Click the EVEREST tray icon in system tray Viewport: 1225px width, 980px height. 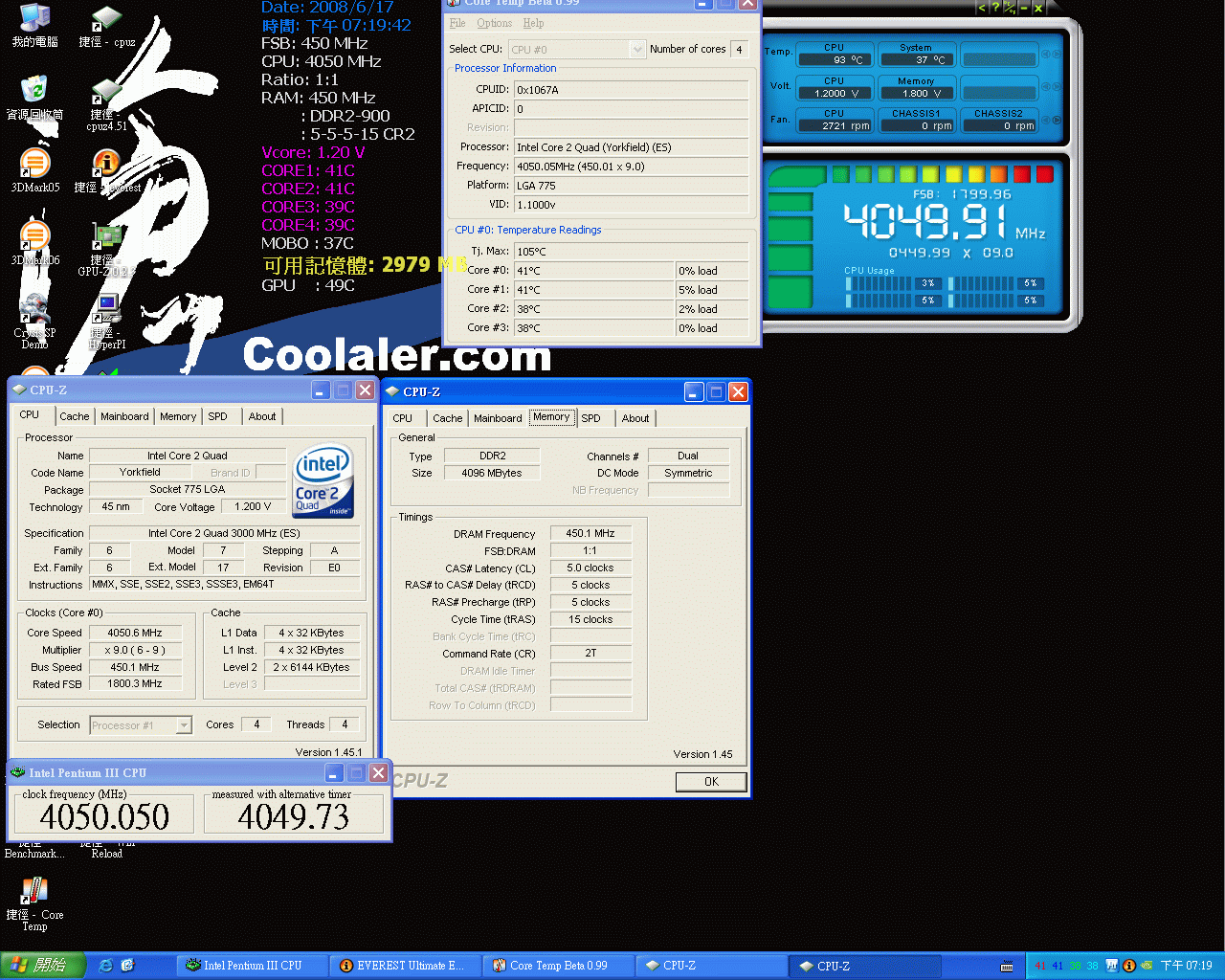pos(1128,966)
